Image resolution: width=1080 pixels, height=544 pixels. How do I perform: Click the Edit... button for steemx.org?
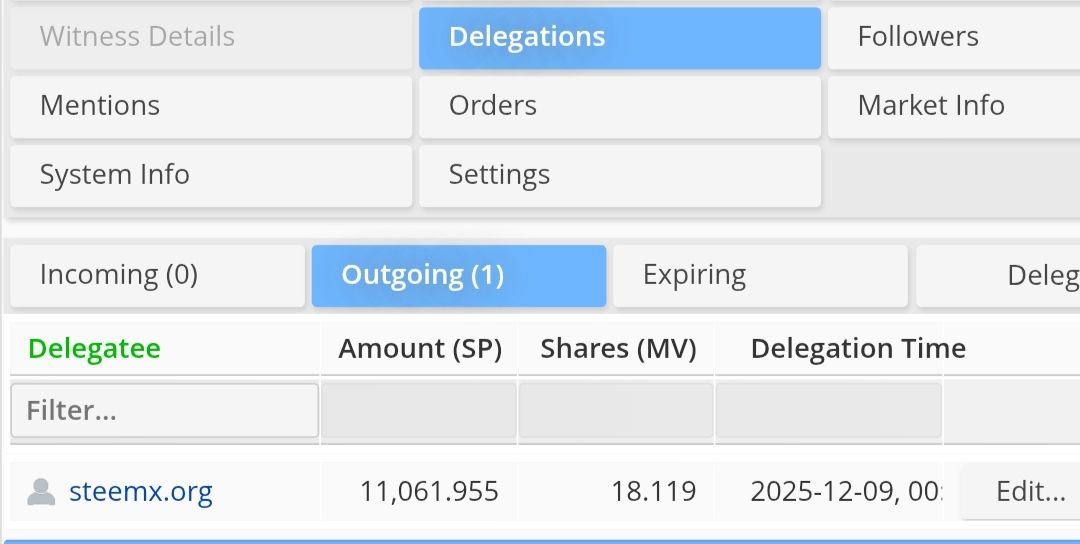[x=1021, y=492]
